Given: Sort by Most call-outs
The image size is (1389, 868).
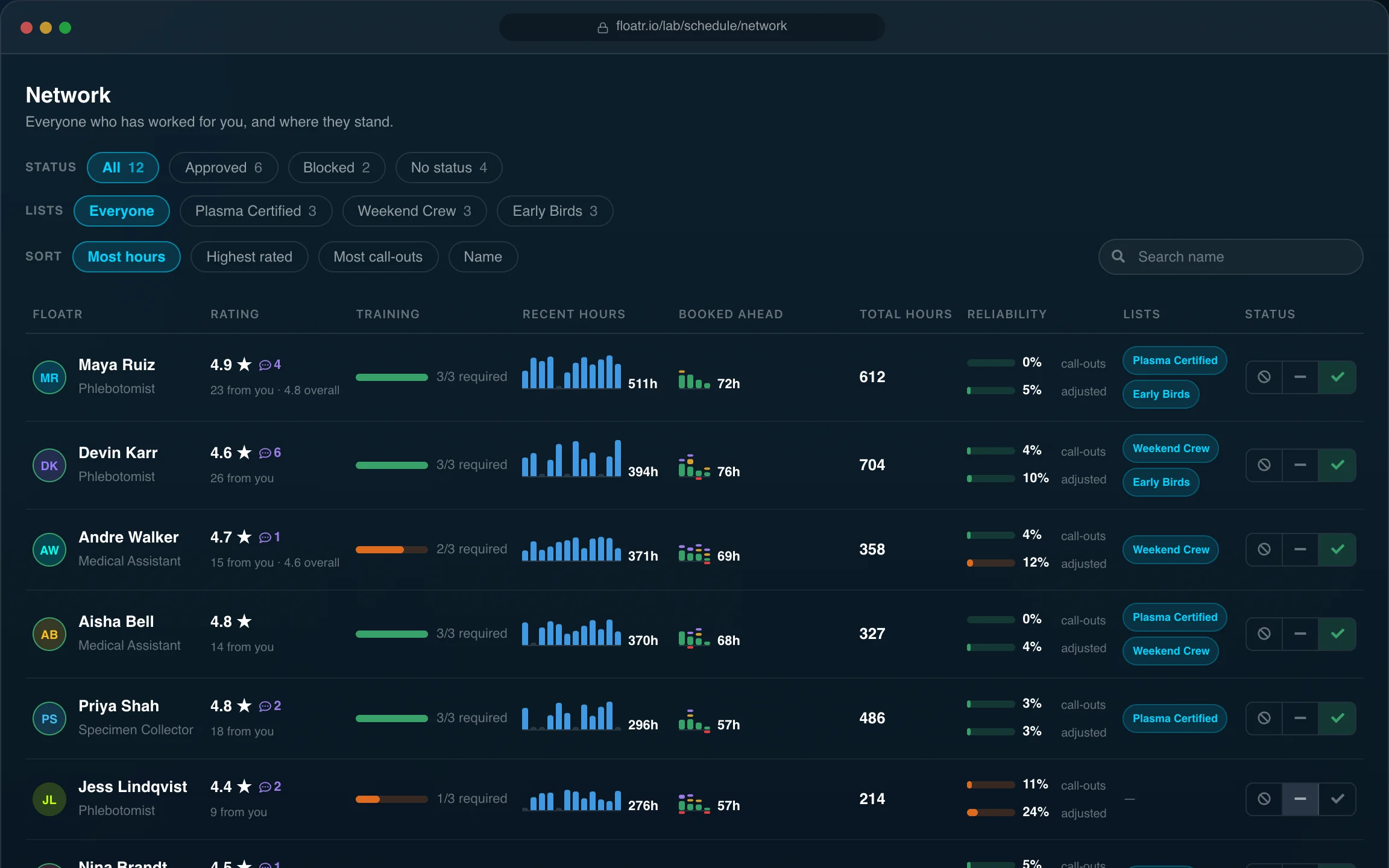Looking at the screenshot, I should pyautogui.click(x=378, y=257).
